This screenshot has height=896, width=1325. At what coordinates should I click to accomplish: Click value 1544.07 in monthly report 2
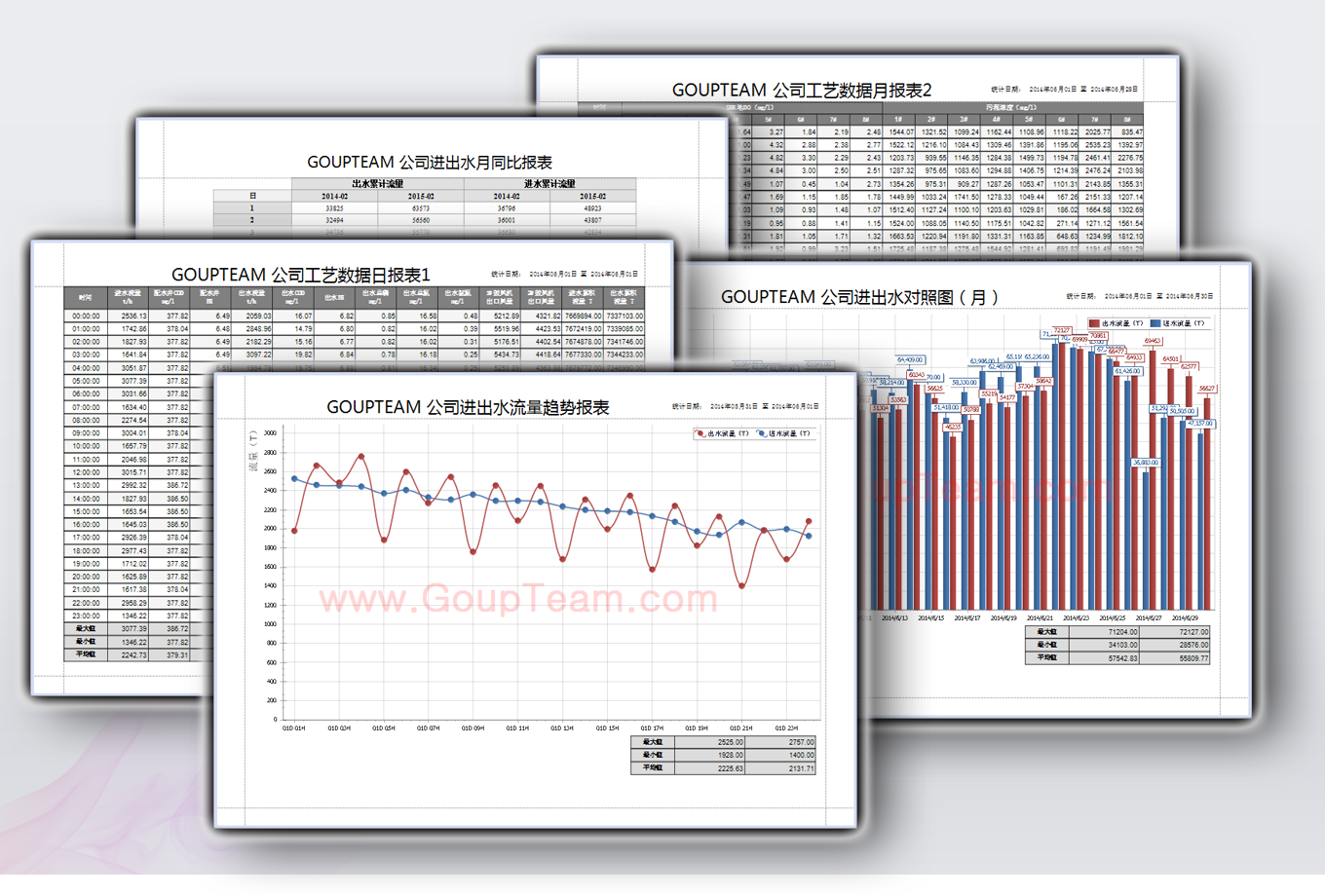(900, 131)
